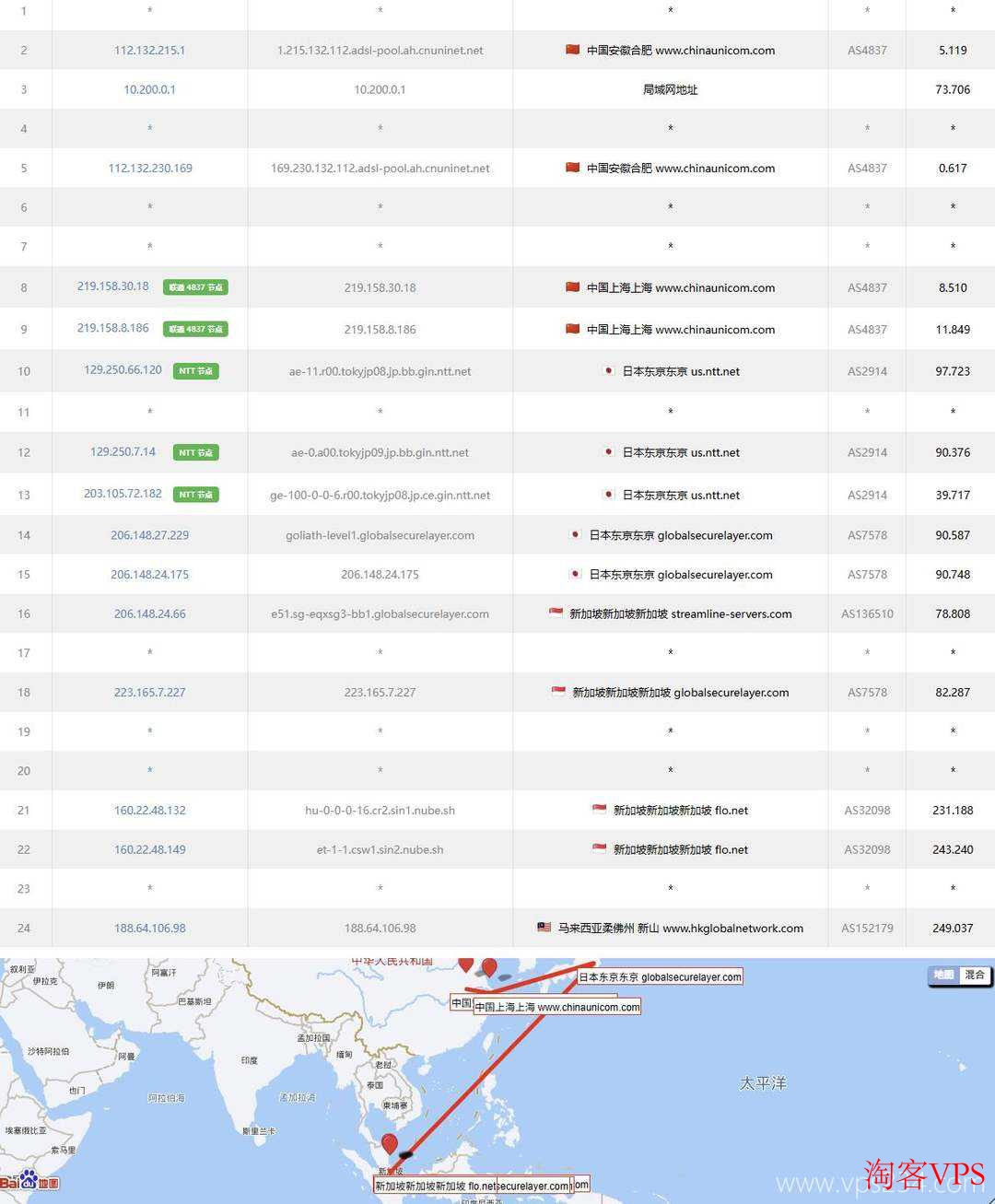Click latency value 231.188
Image resolution: width=995 pixels, height=1204 pixels.
[x=953, y=810]
